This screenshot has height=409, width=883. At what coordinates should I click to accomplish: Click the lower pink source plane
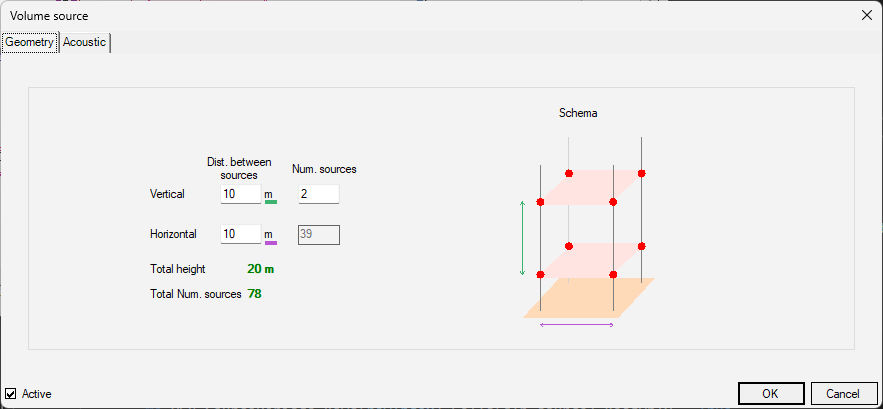[591, 260]
